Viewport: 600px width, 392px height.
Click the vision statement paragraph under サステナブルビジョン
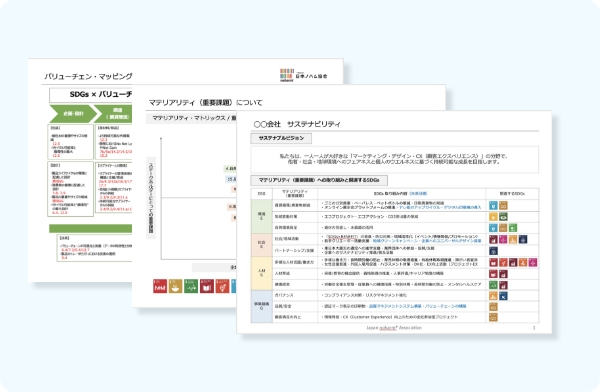(394, 159)
